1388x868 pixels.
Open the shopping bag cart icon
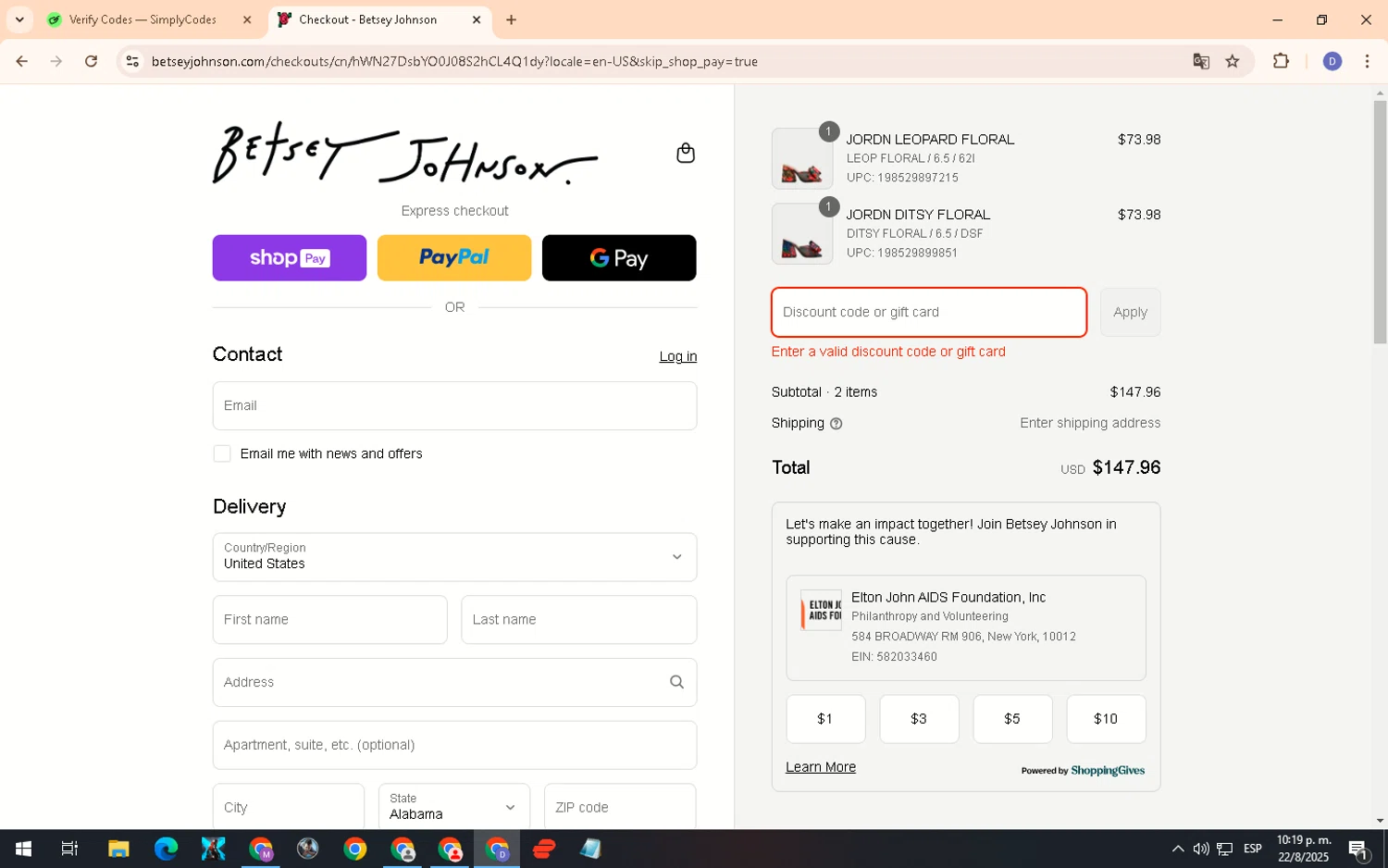coord(685,153)
